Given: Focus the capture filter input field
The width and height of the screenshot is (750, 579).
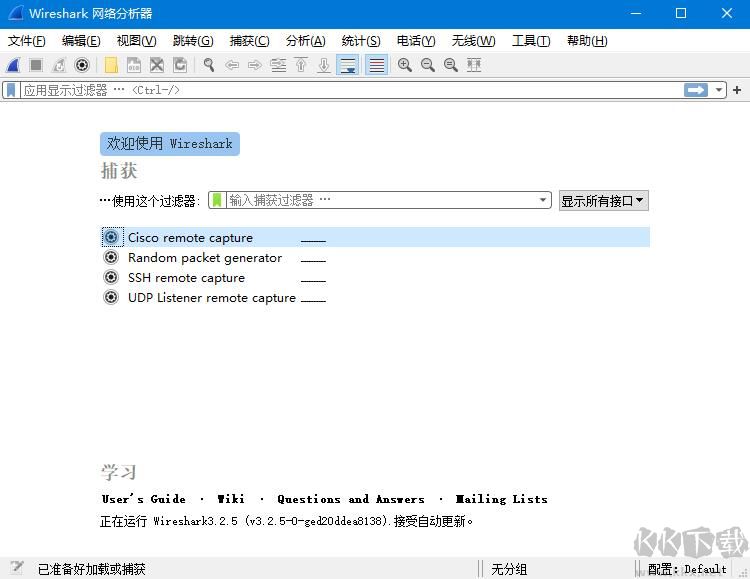Looking at the screenshot, I should pyautogui.click(x=381, y=200).
